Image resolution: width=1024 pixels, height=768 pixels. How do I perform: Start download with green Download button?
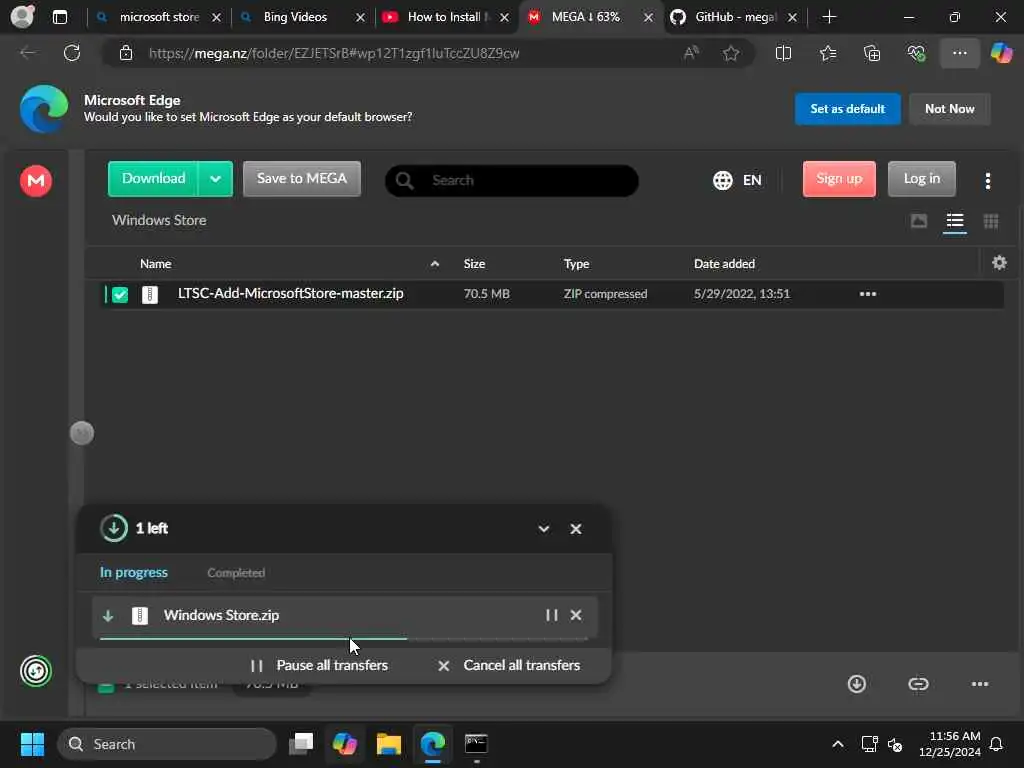[153, 178]
